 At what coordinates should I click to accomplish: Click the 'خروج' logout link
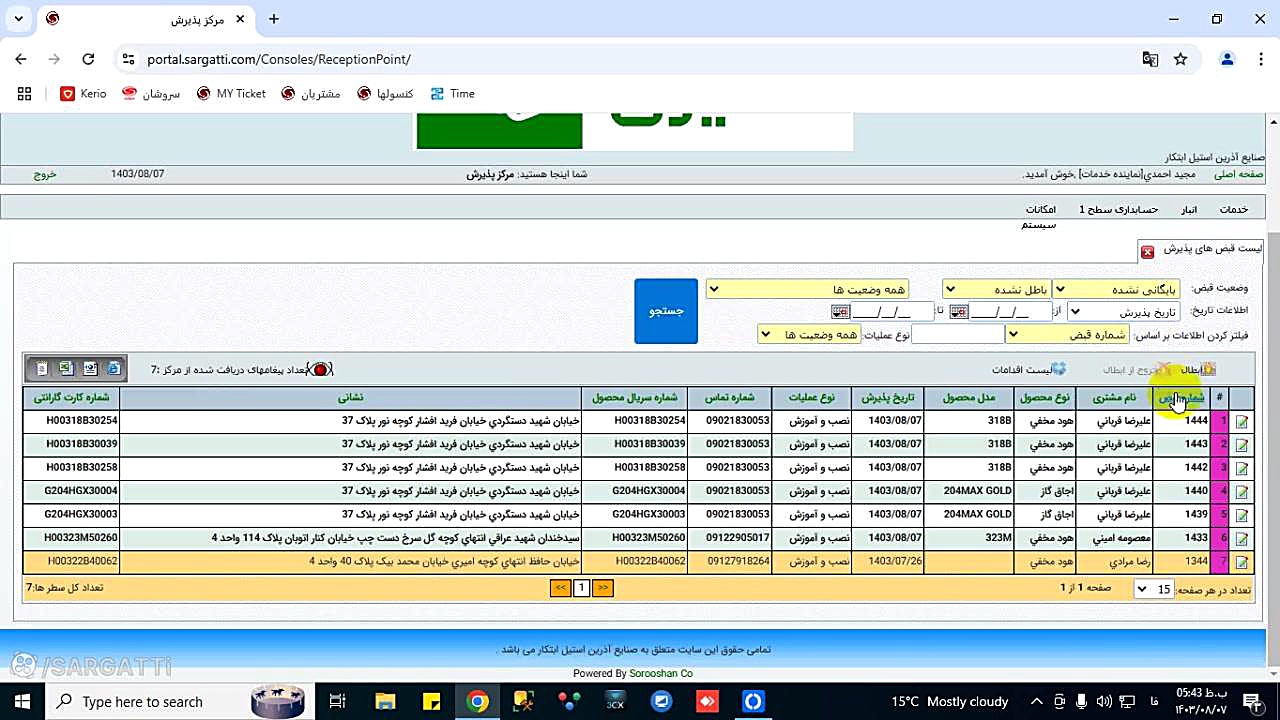pyautogui.click(x=45, y=174)
